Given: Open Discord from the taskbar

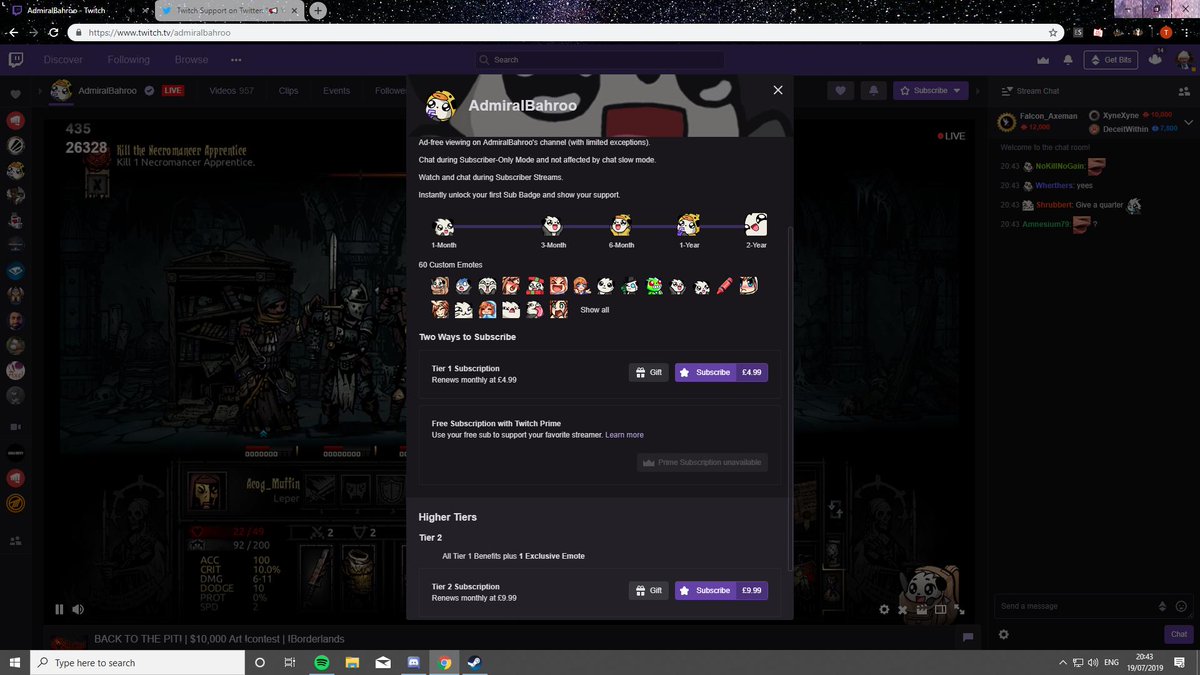Looking at the screenshot, I should (413, 662).
